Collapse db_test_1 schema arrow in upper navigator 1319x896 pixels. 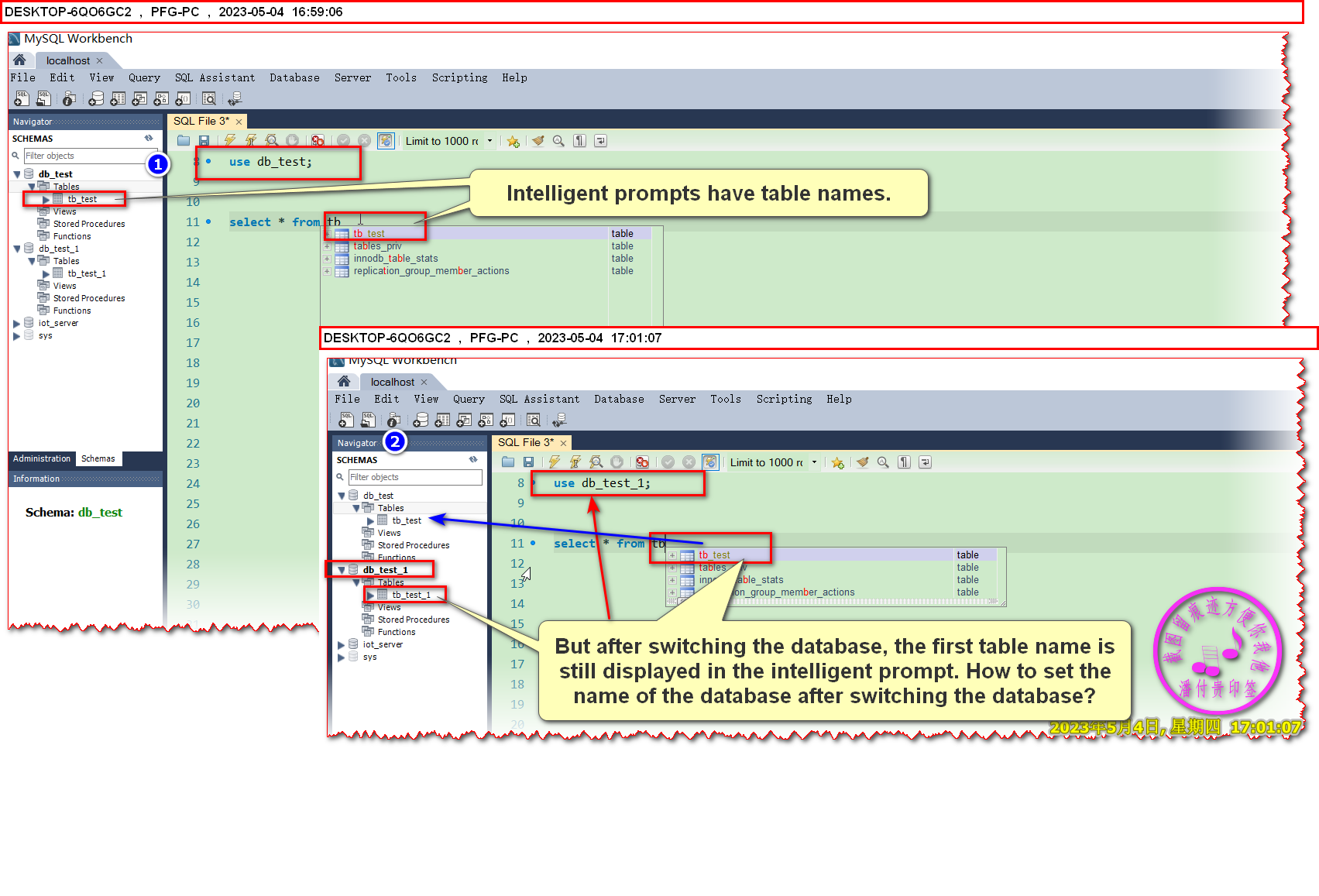point(17,249)
